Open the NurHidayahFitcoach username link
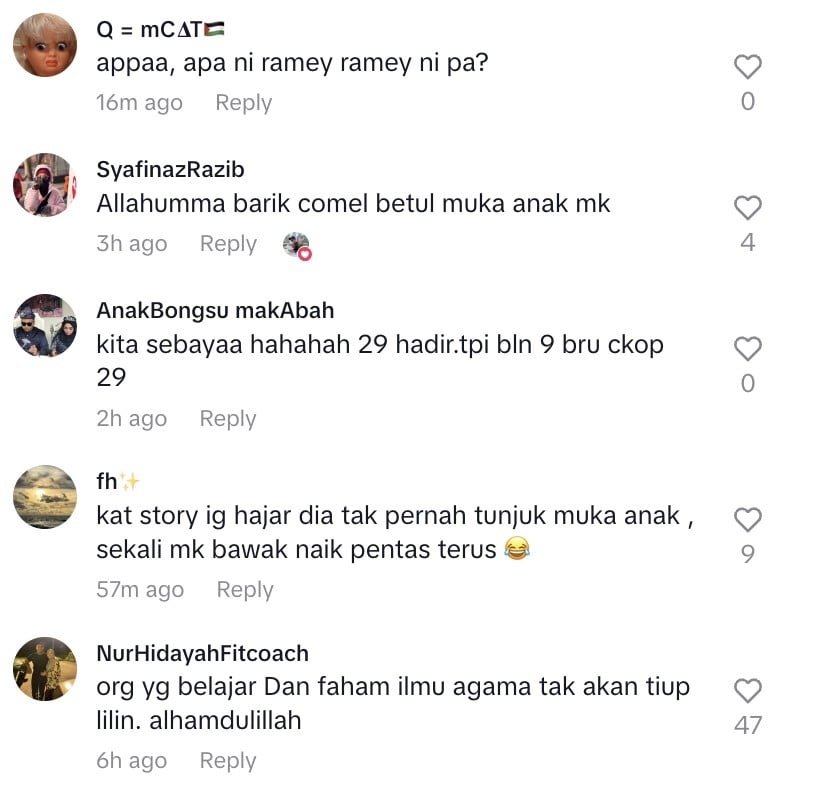The height and width of the screenshot is (798, 818). (x=202, y=653)
